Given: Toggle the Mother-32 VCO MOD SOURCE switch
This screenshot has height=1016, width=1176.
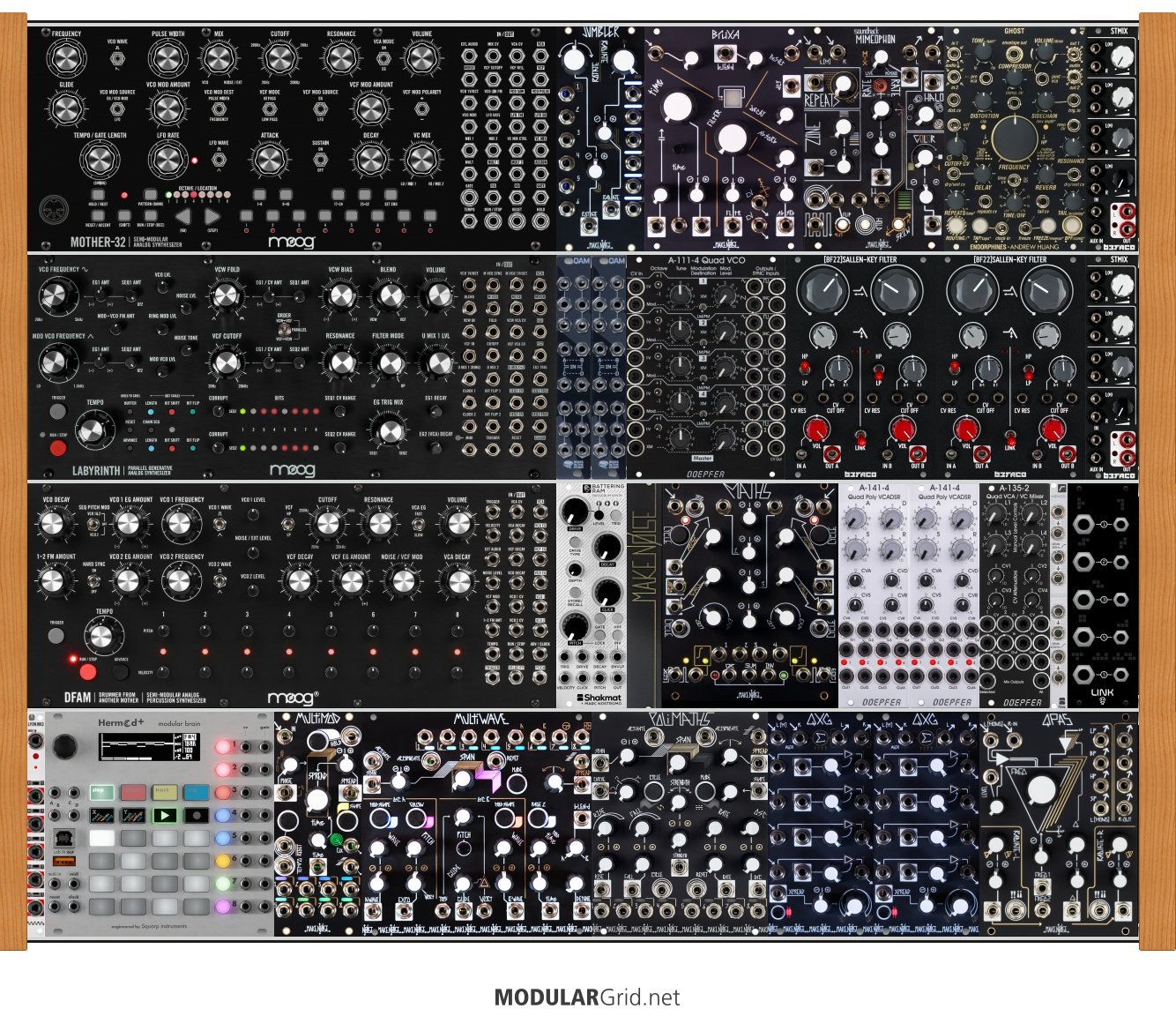Looking at the screenshot, I should 118,109.
